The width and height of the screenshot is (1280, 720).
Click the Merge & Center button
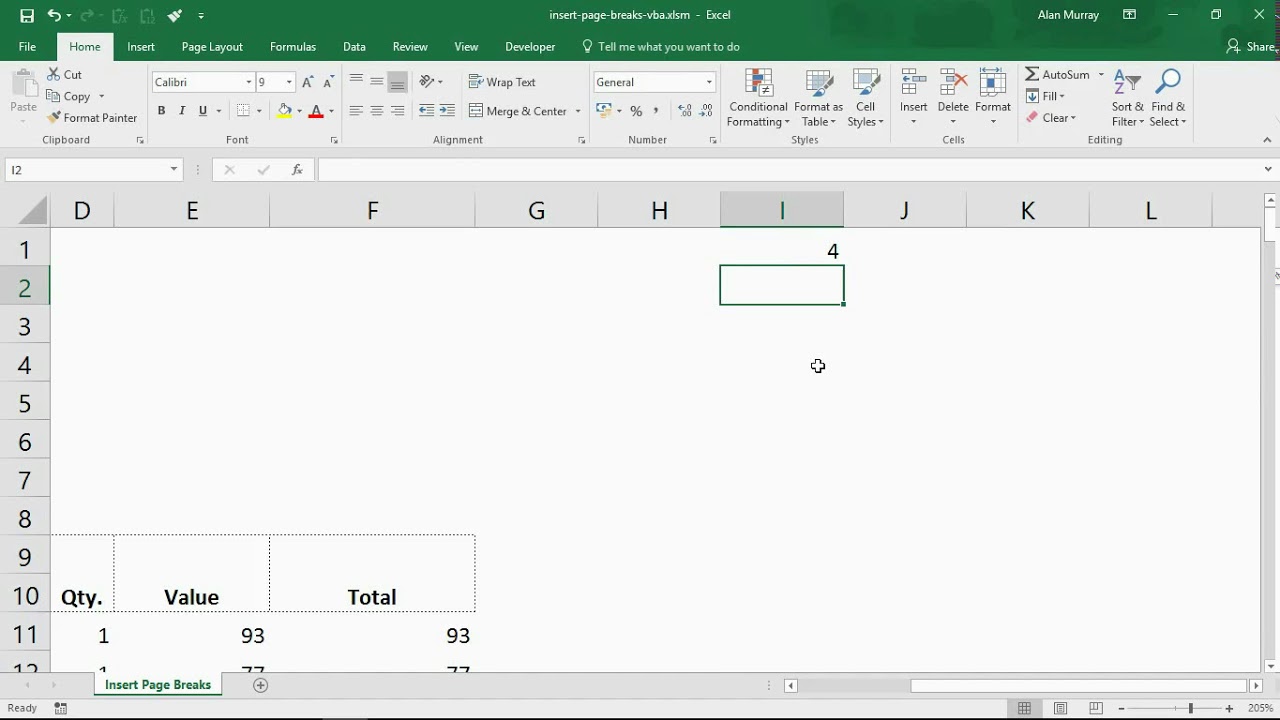518,111
